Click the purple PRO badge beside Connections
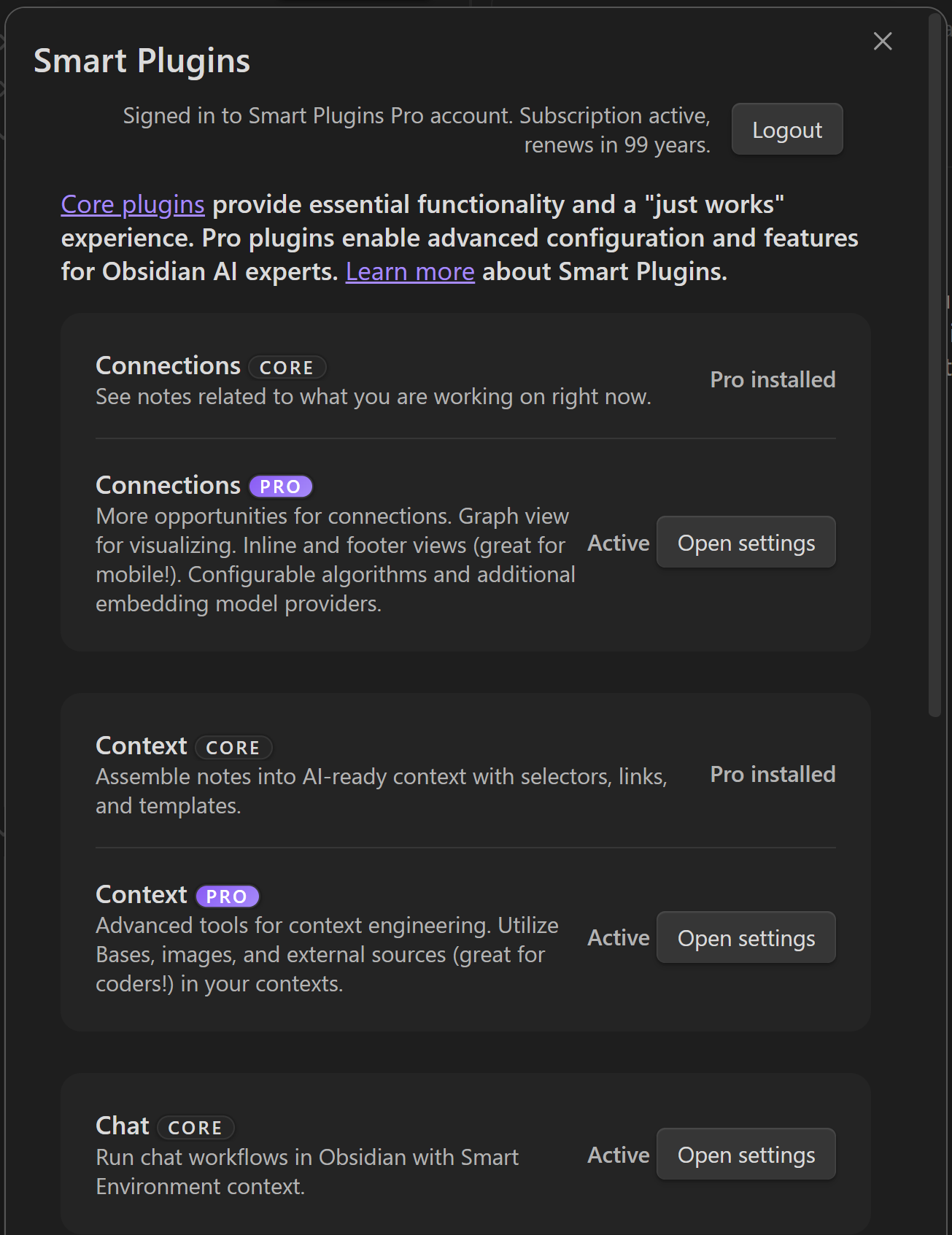The width and height of the screenshot is (952, 1235). click(281, 487)
